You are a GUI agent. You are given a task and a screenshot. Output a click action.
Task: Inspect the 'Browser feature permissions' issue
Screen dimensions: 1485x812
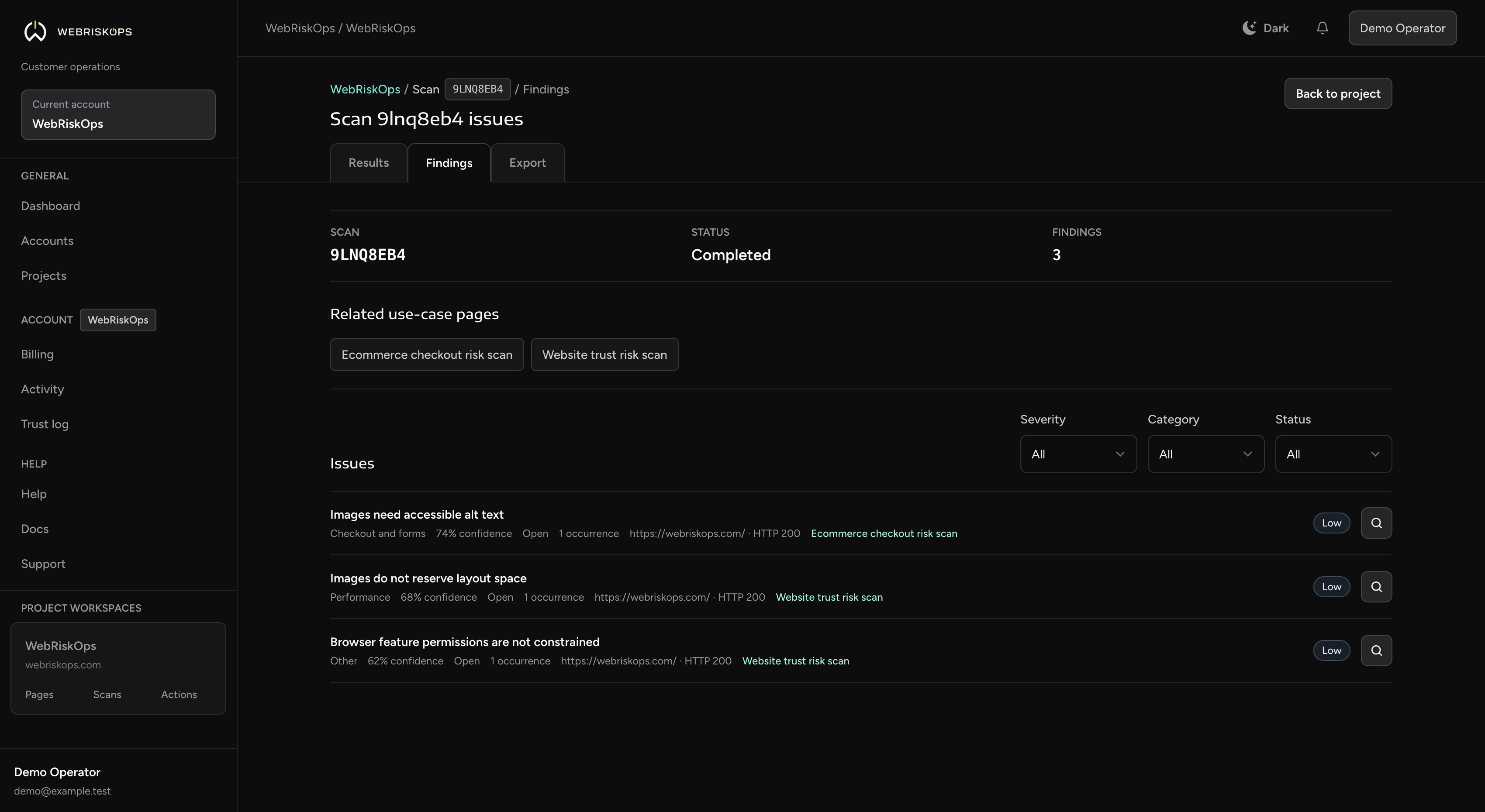click(x=1376, y=650)
